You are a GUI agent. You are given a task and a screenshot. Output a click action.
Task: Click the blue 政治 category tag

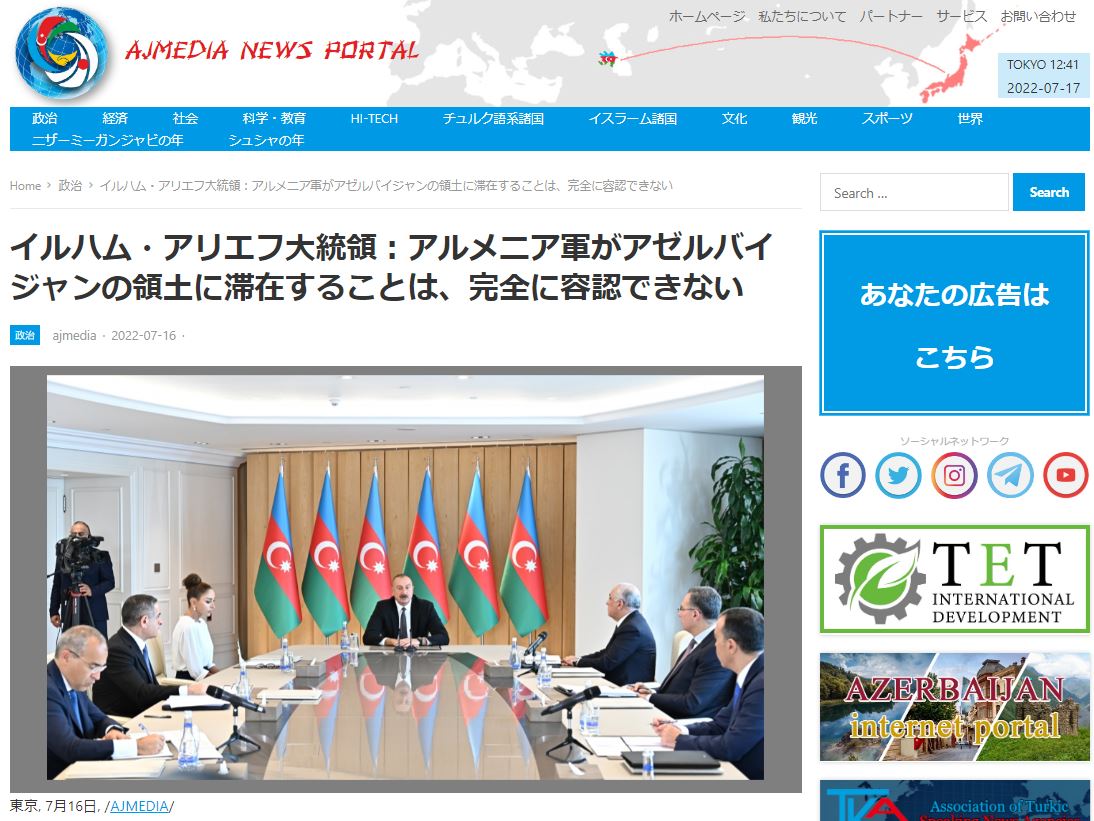coord(25,335)
